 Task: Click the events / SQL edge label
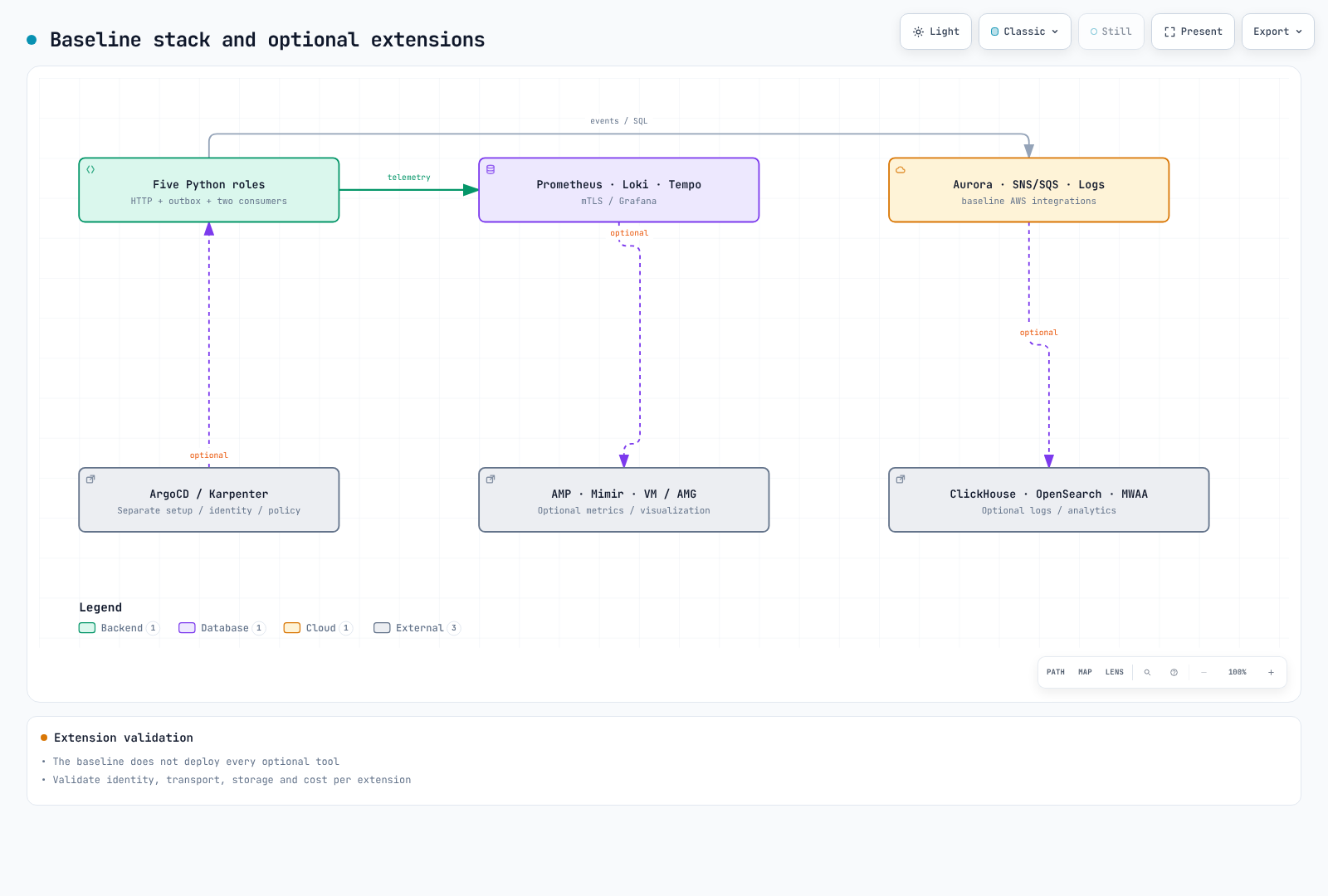[619, 121]
